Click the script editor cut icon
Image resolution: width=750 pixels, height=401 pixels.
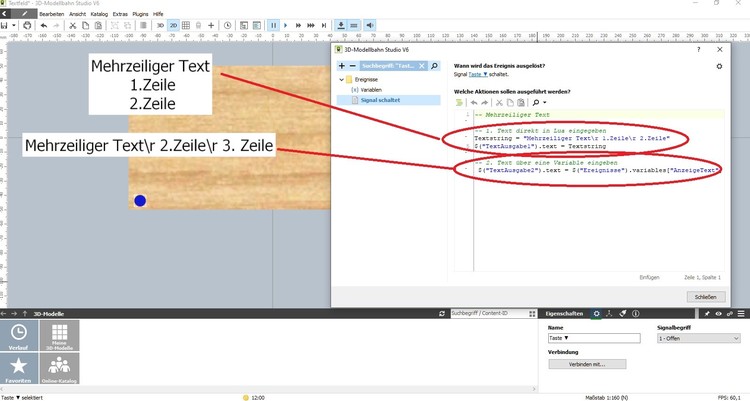(499, 102)
